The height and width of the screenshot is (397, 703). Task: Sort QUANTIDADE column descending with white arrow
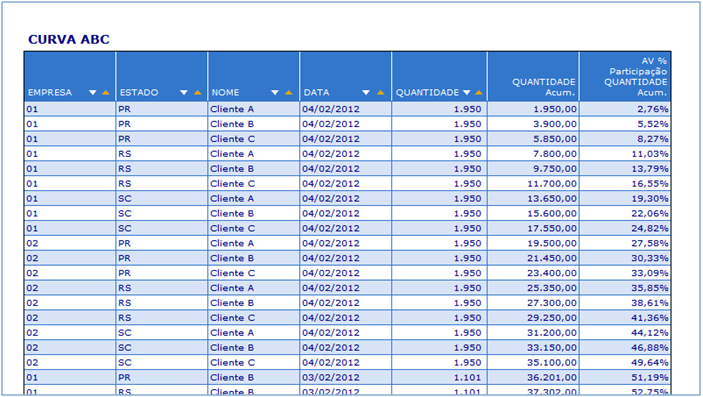[467, 93]
